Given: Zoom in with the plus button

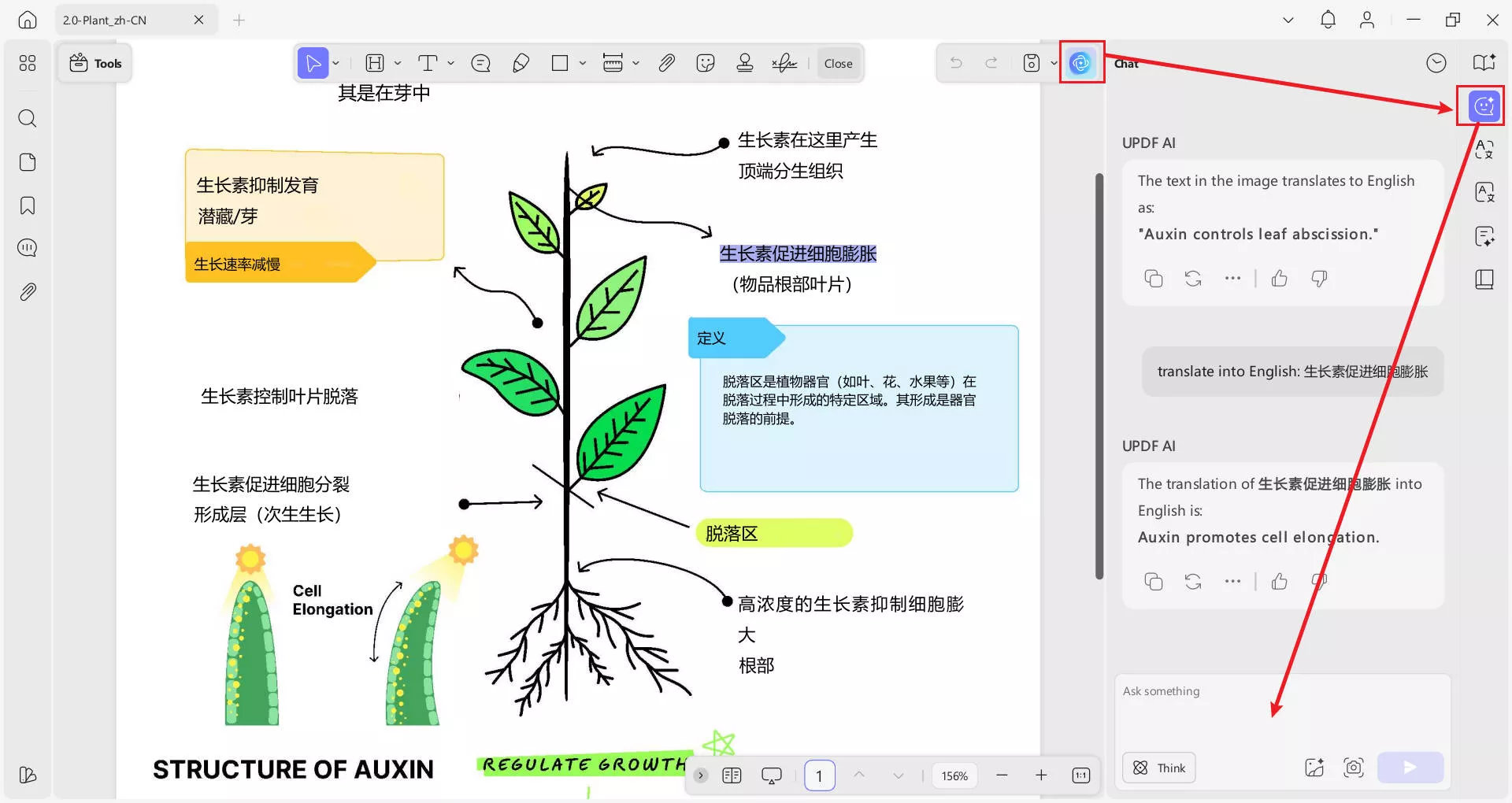Looking at the screenshot, I should pyautogui.click(x=1041, y=775).
